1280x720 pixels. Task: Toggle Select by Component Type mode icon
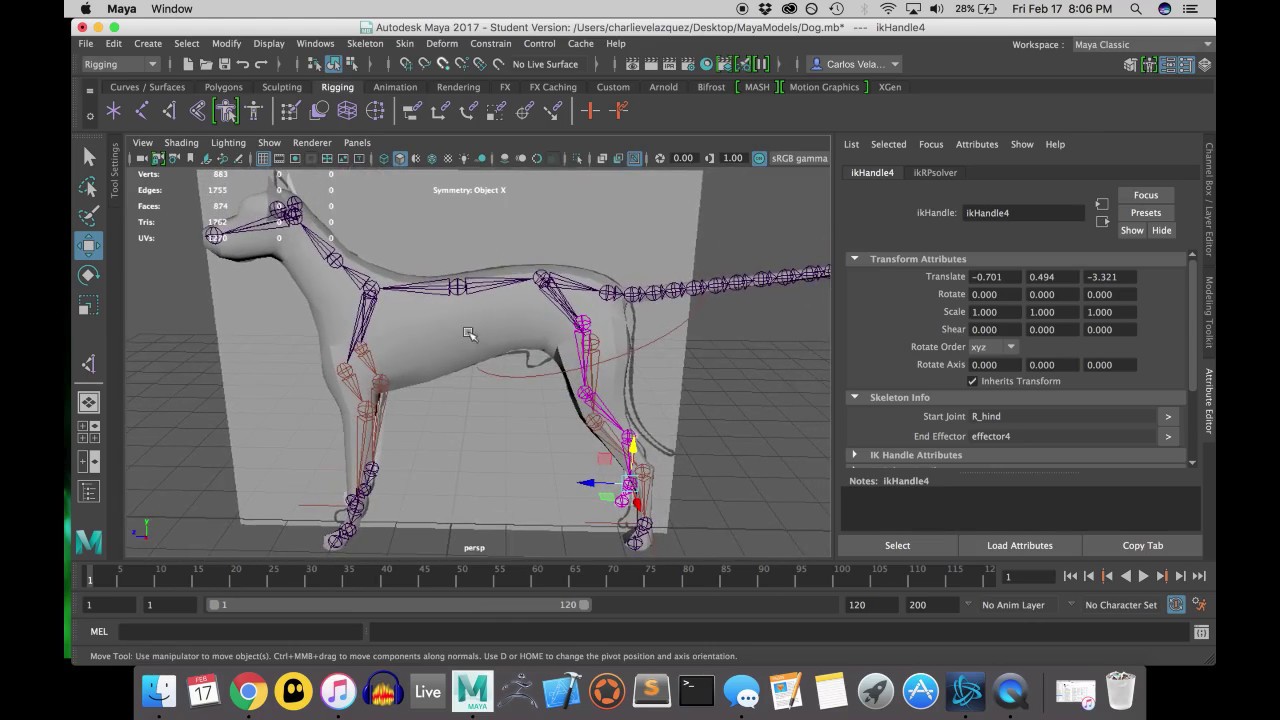pos(352,64)
